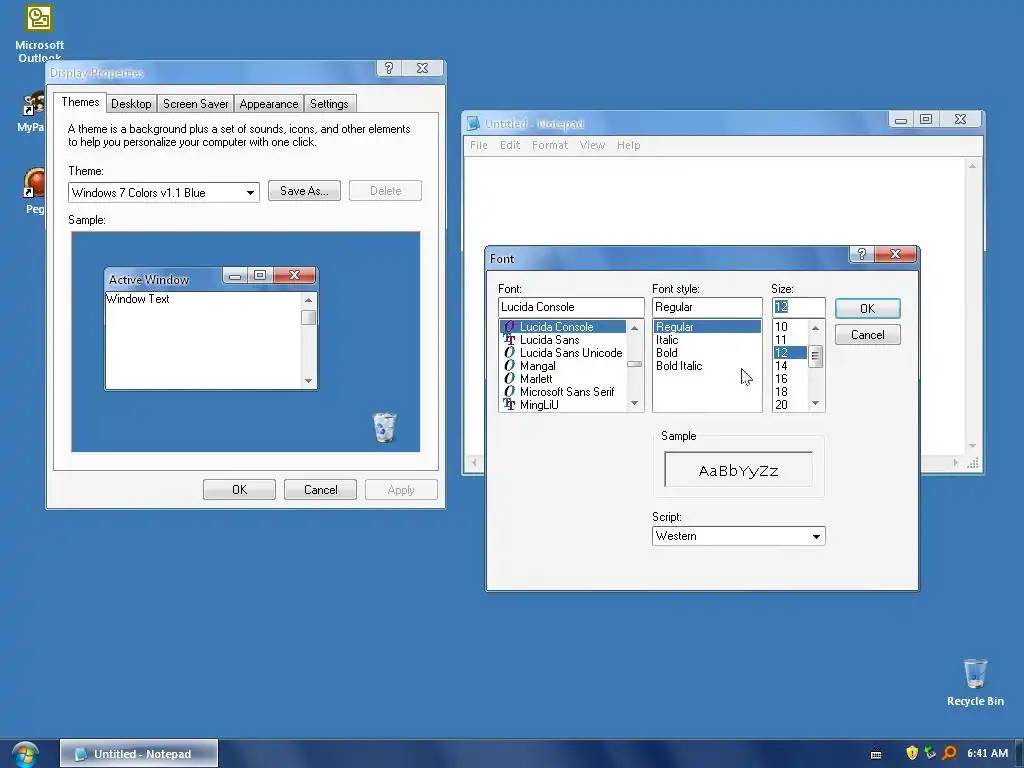Select Lucida Sans Unicode font

point(563,353)
